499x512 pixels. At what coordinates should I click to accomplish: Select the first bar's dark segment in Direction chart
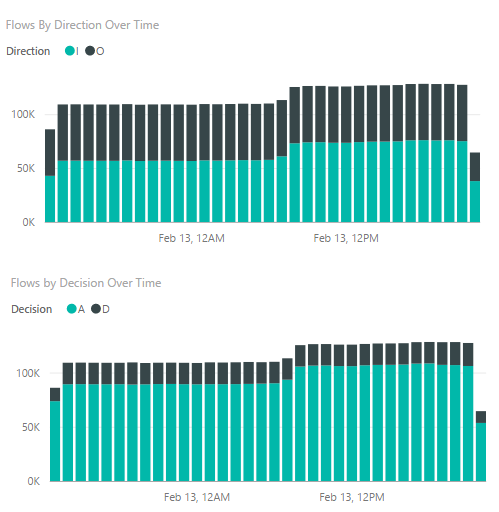[50, 152]
